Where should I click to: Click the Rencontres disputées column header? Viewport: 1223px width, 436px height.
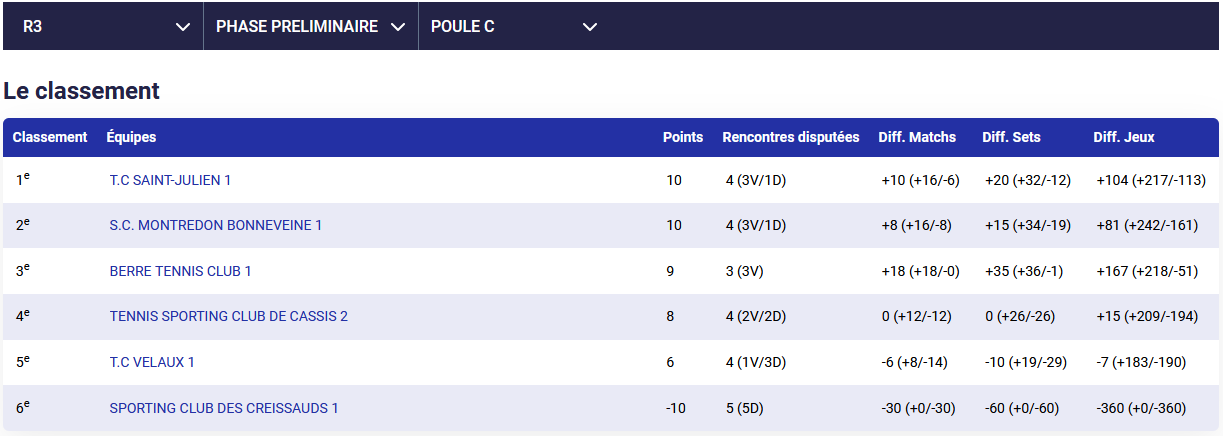click(791, 137)
